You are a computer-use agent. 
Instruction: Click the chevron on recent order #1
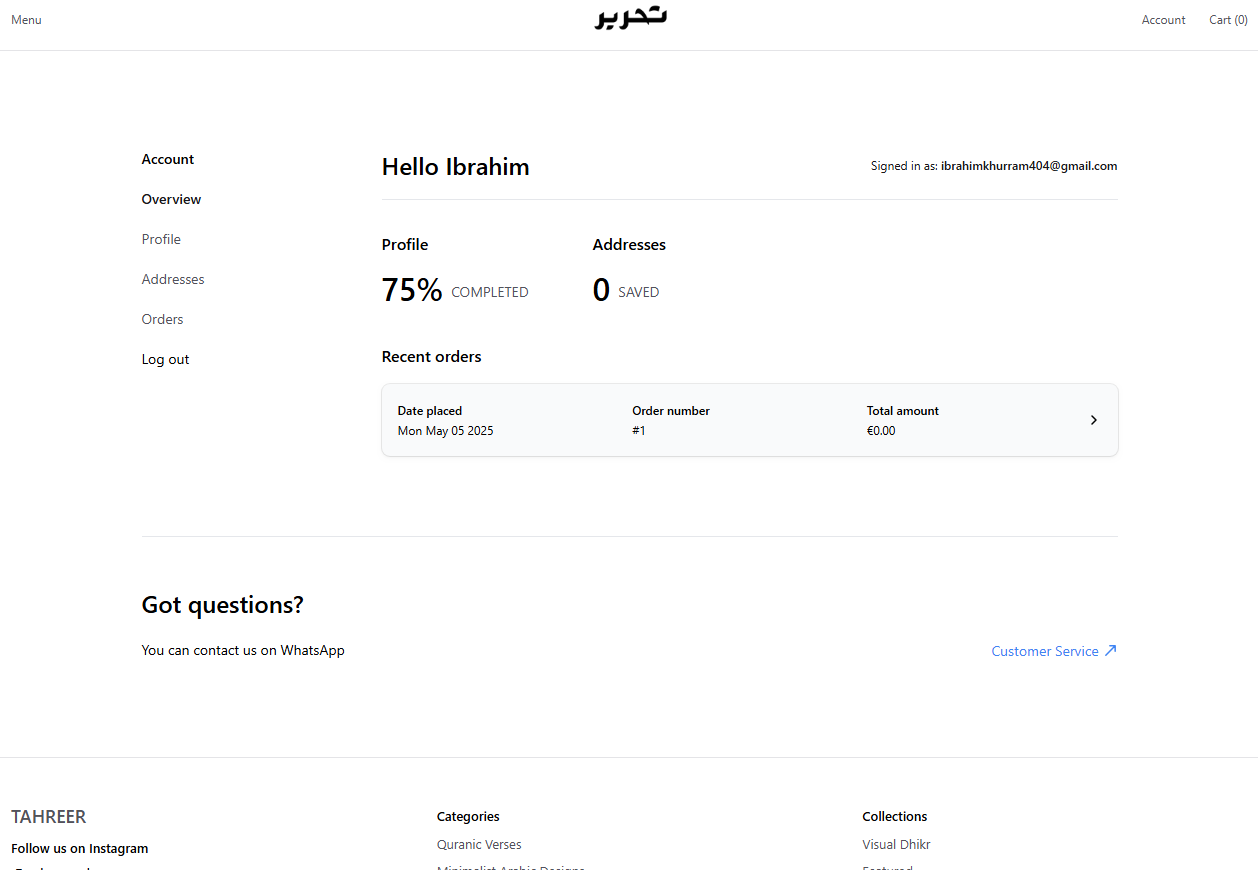tap(1093, 420)
